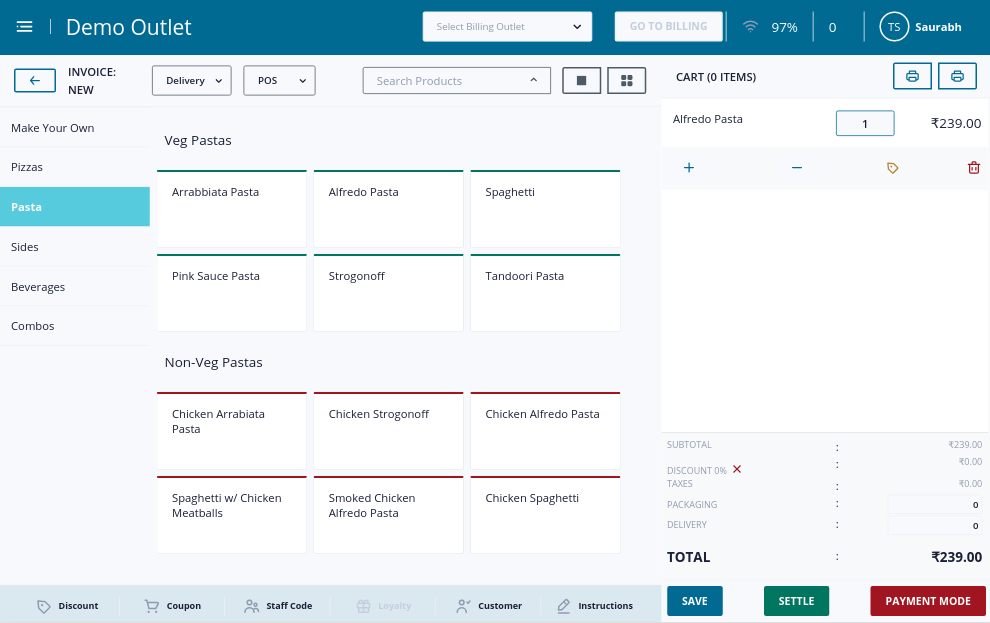Open the Customer details option
Screen dimensions: 990x623
tap(489, 606)
